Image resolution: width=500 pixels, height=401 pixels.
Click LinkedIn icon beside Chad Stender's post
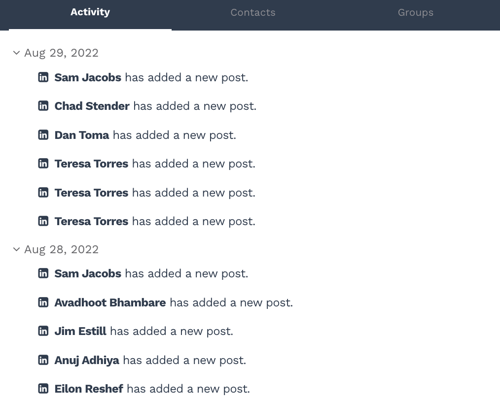coord(43,106)
